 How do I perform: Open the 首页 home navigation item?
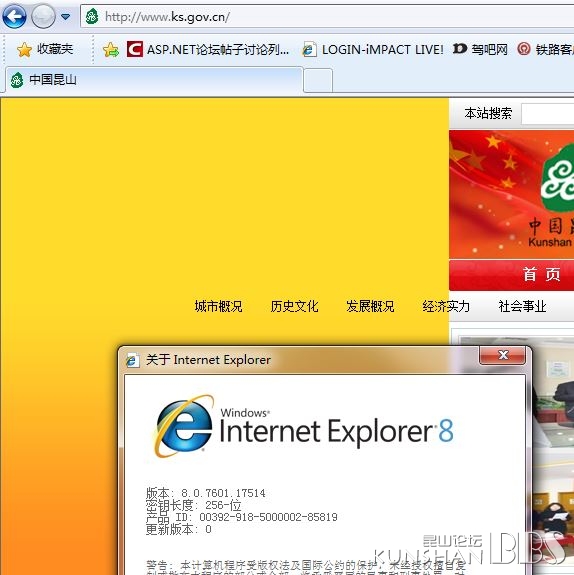541,274
